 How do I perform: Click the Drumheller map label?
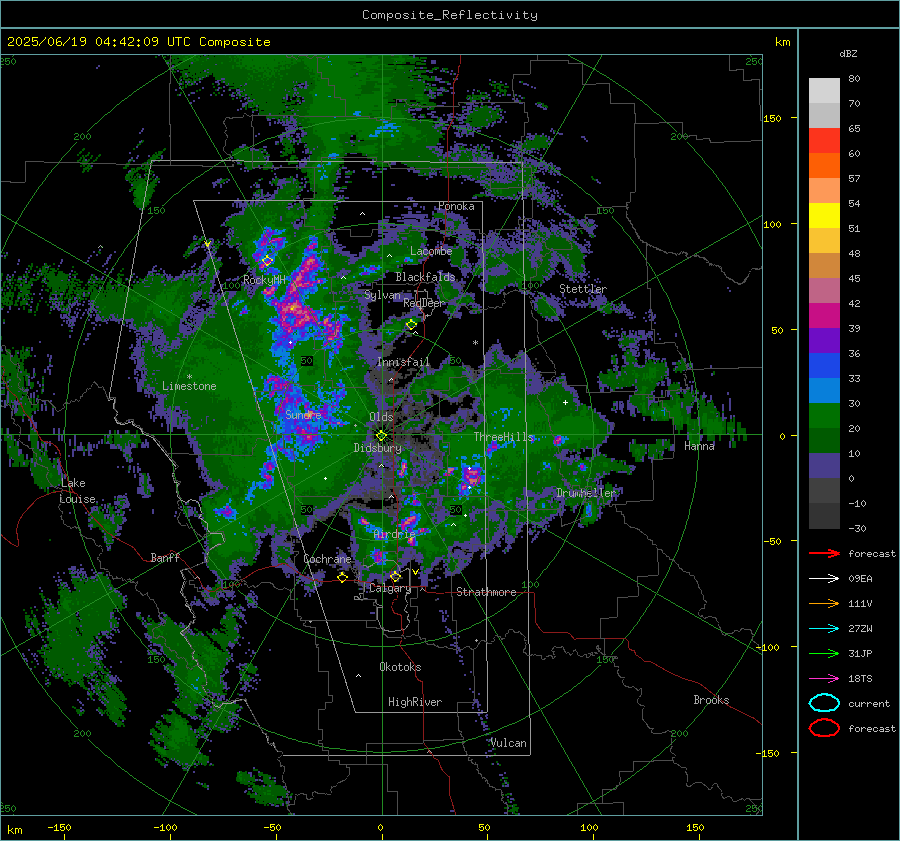pos(586,493)
